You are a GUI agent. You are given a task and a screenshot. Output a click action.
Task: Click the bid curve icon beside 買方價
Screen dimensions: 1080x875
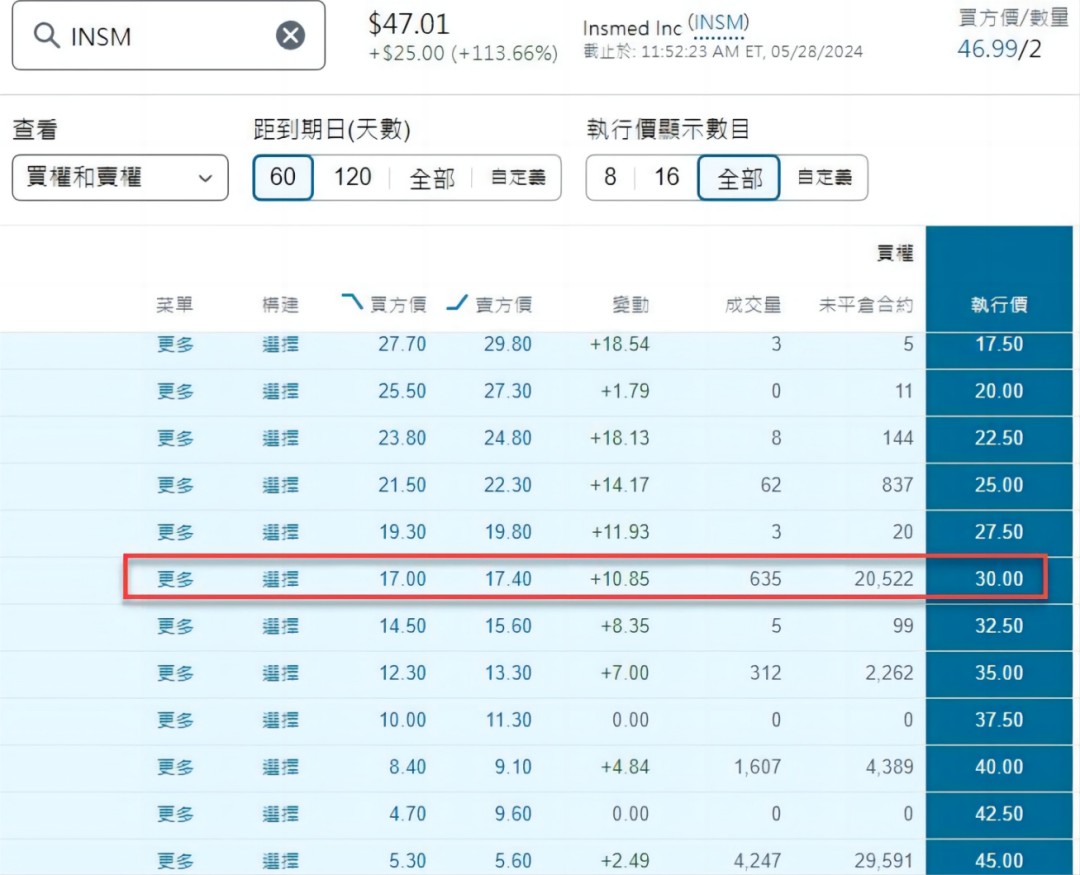[352, 302]
